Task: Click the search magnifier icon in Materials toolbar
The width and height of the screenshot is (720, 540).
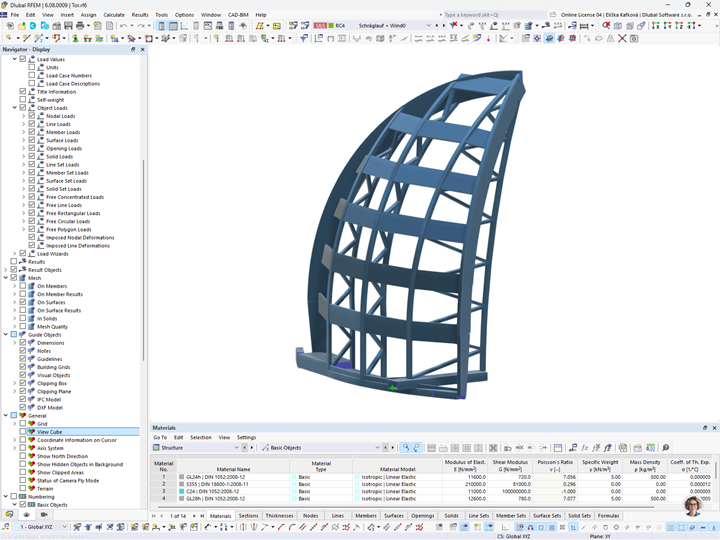Action: 665,448
